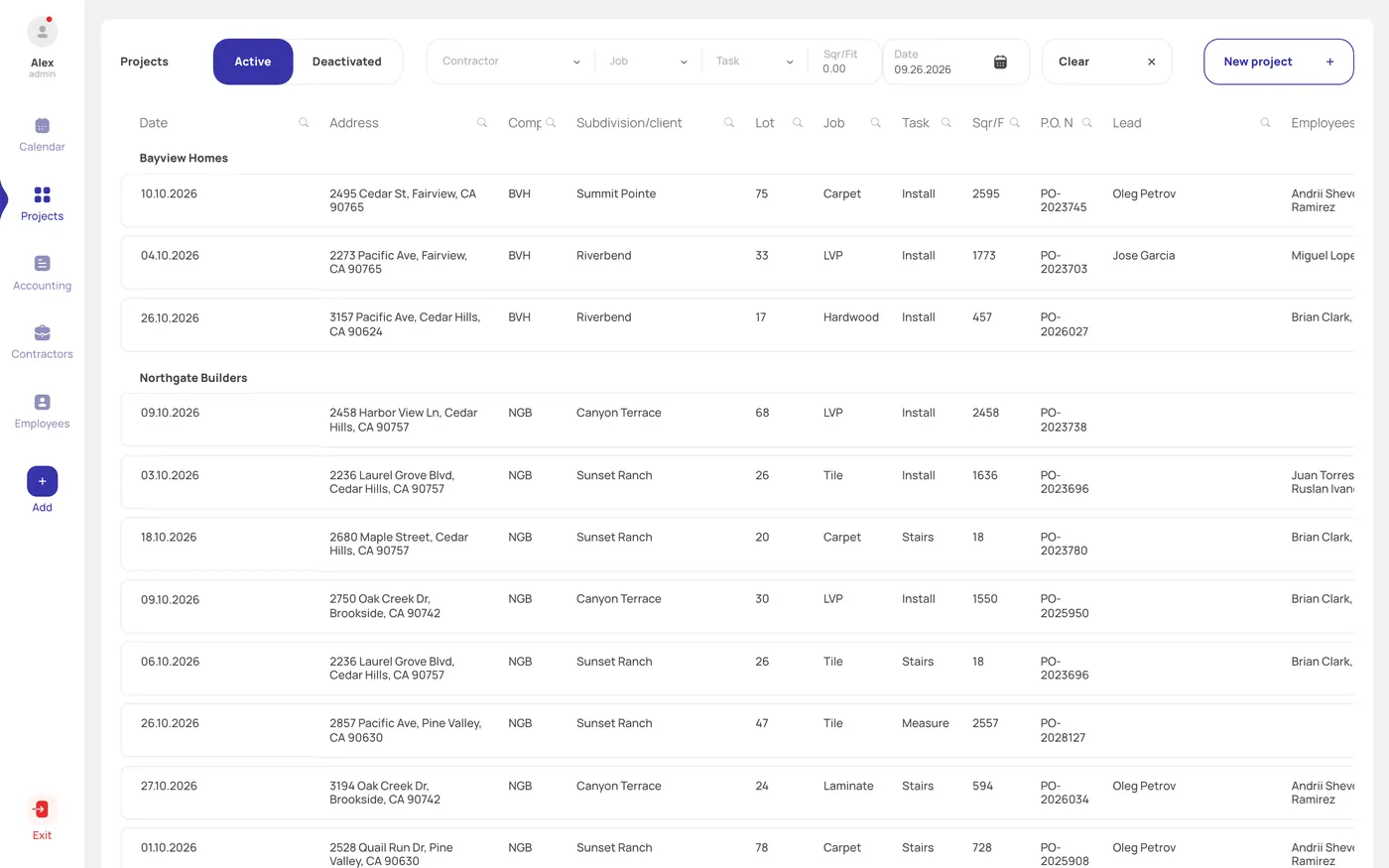Click the search icon in Comp column
This screenshot has height=868, width=1389.
pos(551,123)
